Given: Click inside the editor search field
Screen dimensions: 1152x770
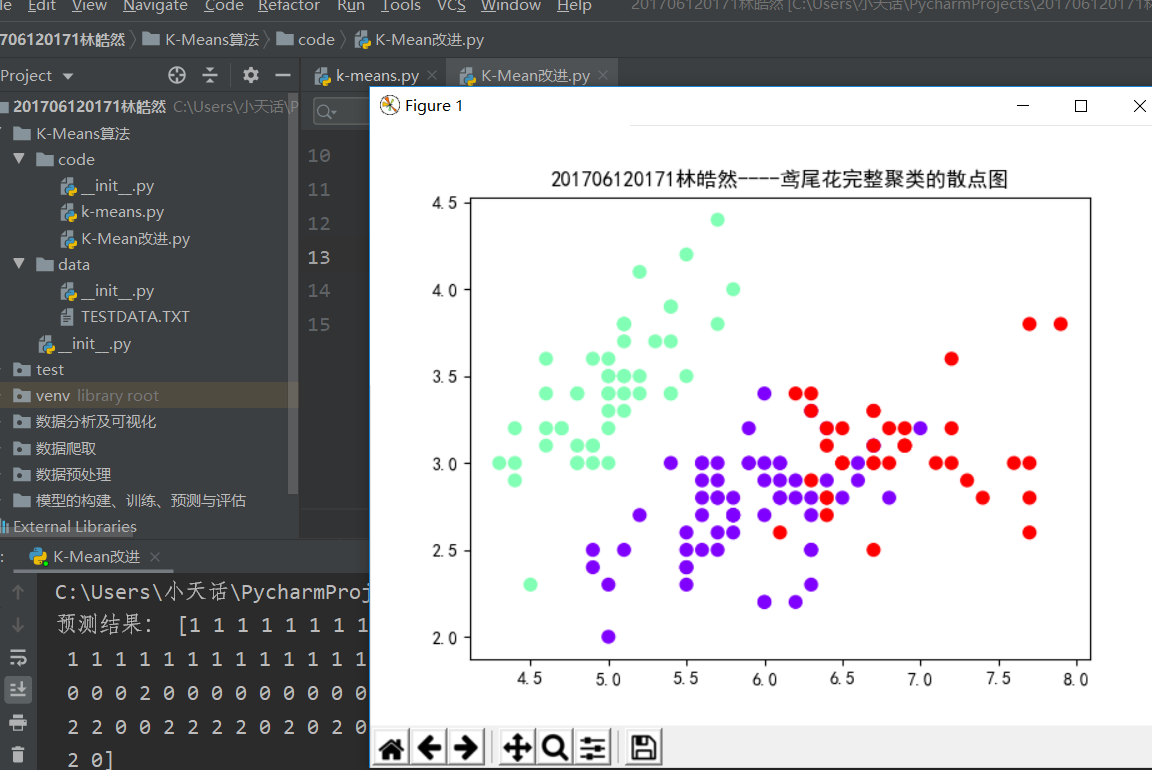Looking at the screenshot, I should coord(353,112).
